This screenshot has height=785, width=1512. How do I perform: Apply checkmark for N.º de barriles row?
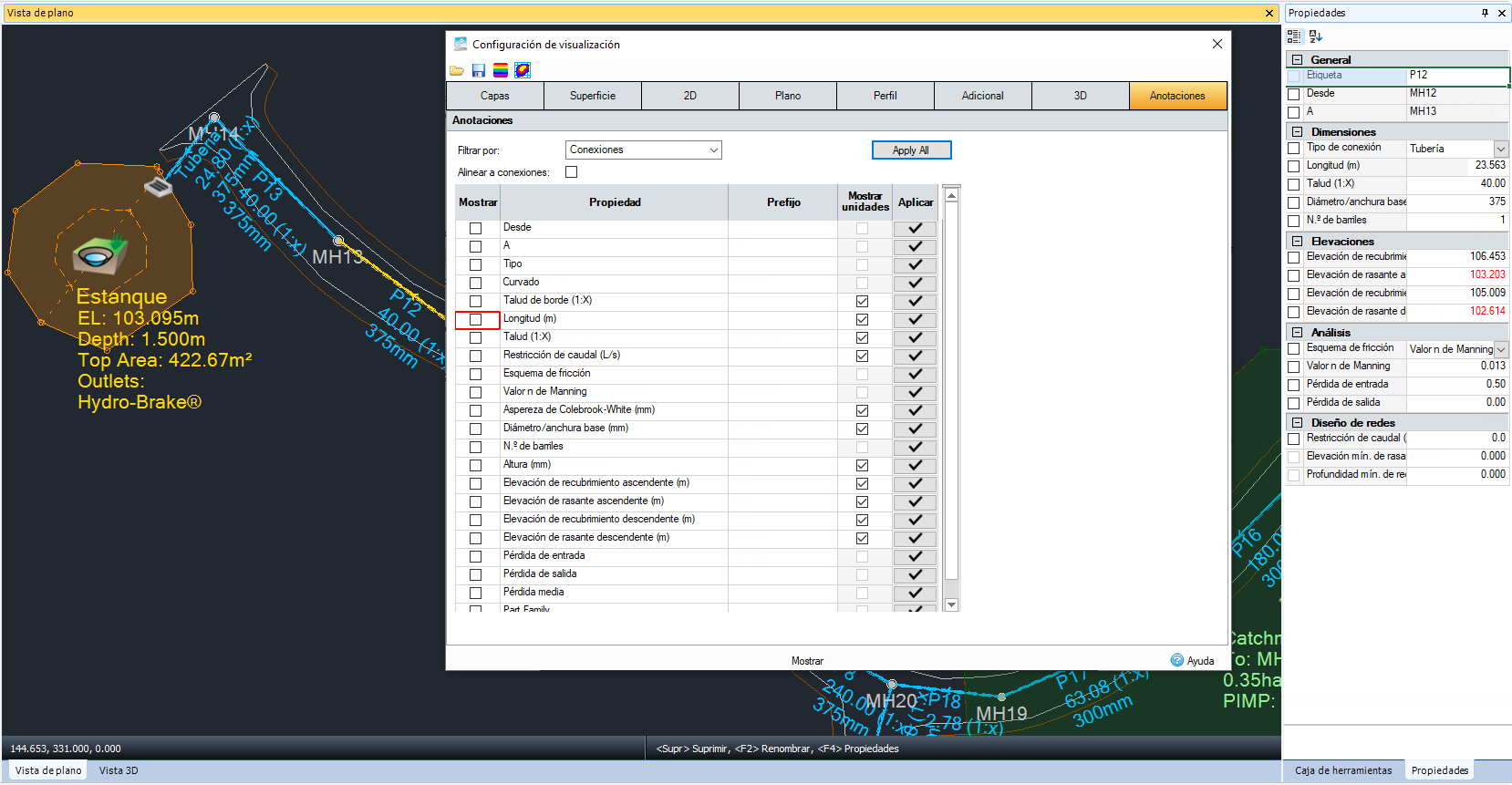click(915, 447)
